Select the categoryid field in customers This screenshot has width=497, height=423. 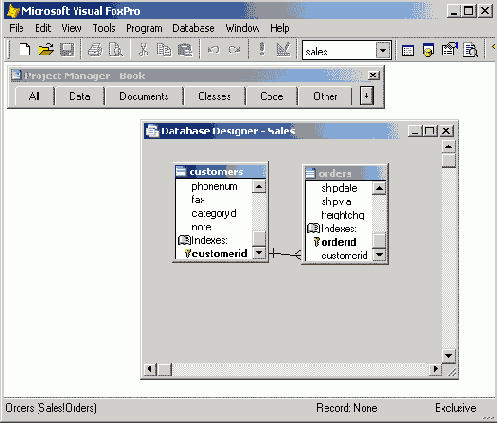[214, 213]
